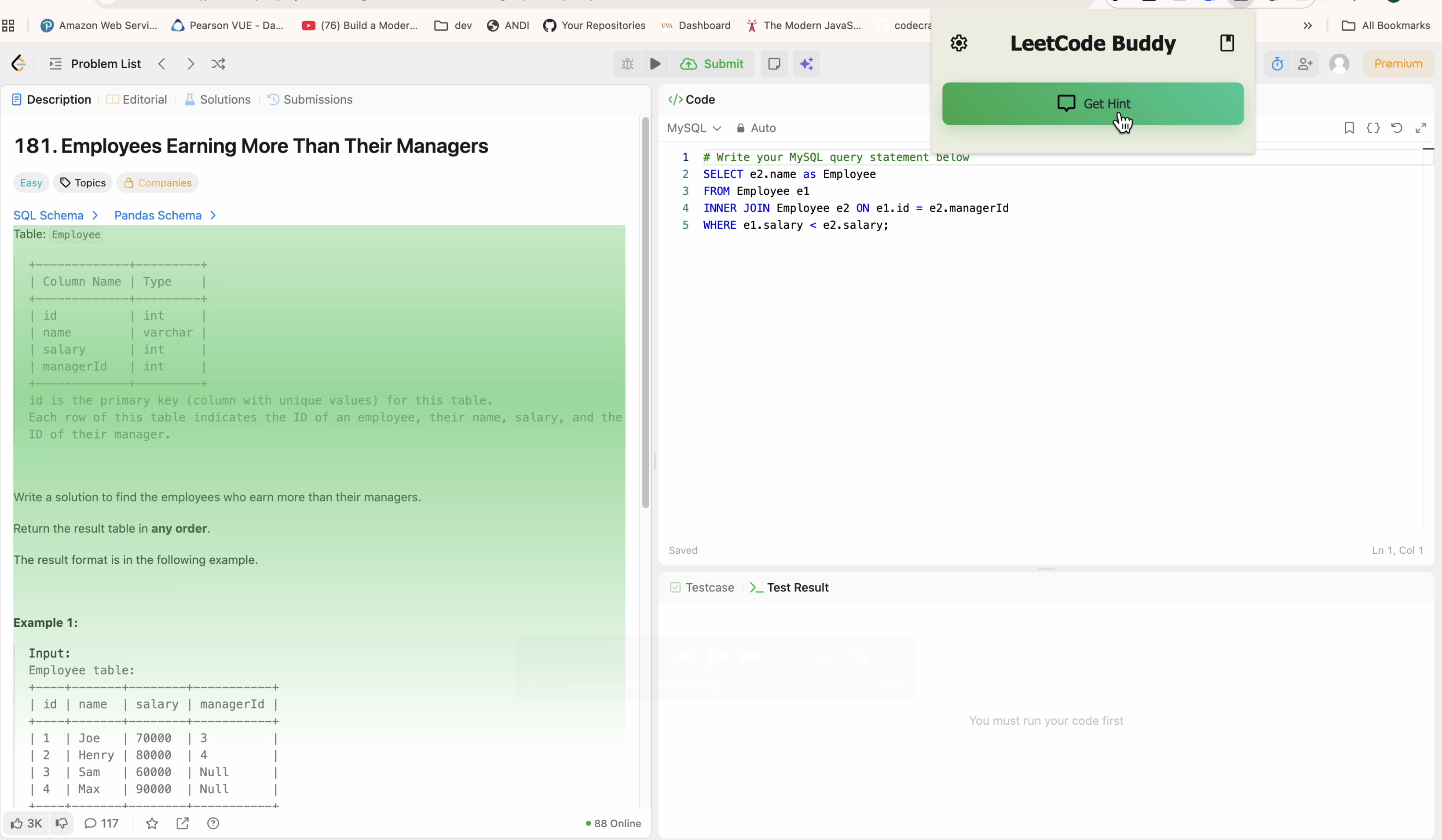Dislike the problem with thumbs down

(x=61, y=823)
